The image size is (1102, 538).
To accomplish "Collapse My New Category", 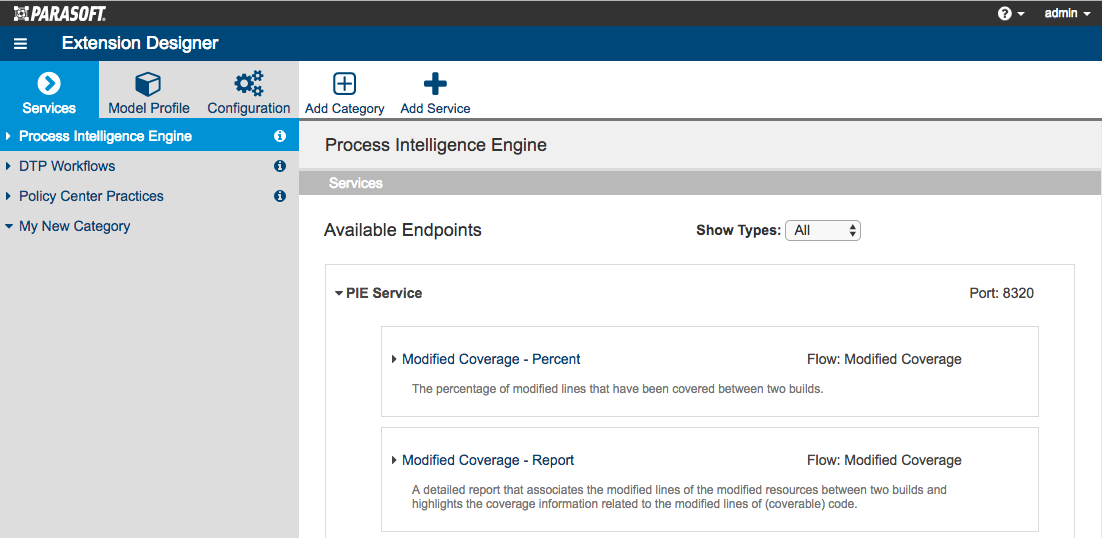I will tap(8, 227).
